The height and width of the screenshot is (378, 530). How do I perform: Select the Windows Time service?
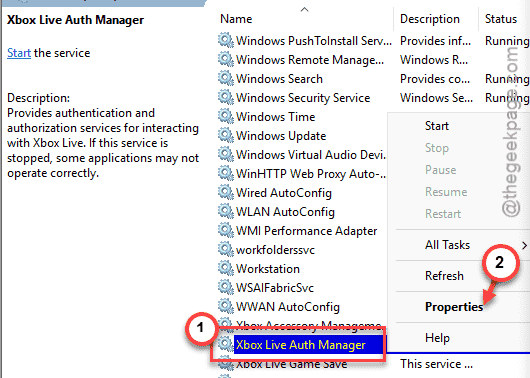click(x=275, y=117)
